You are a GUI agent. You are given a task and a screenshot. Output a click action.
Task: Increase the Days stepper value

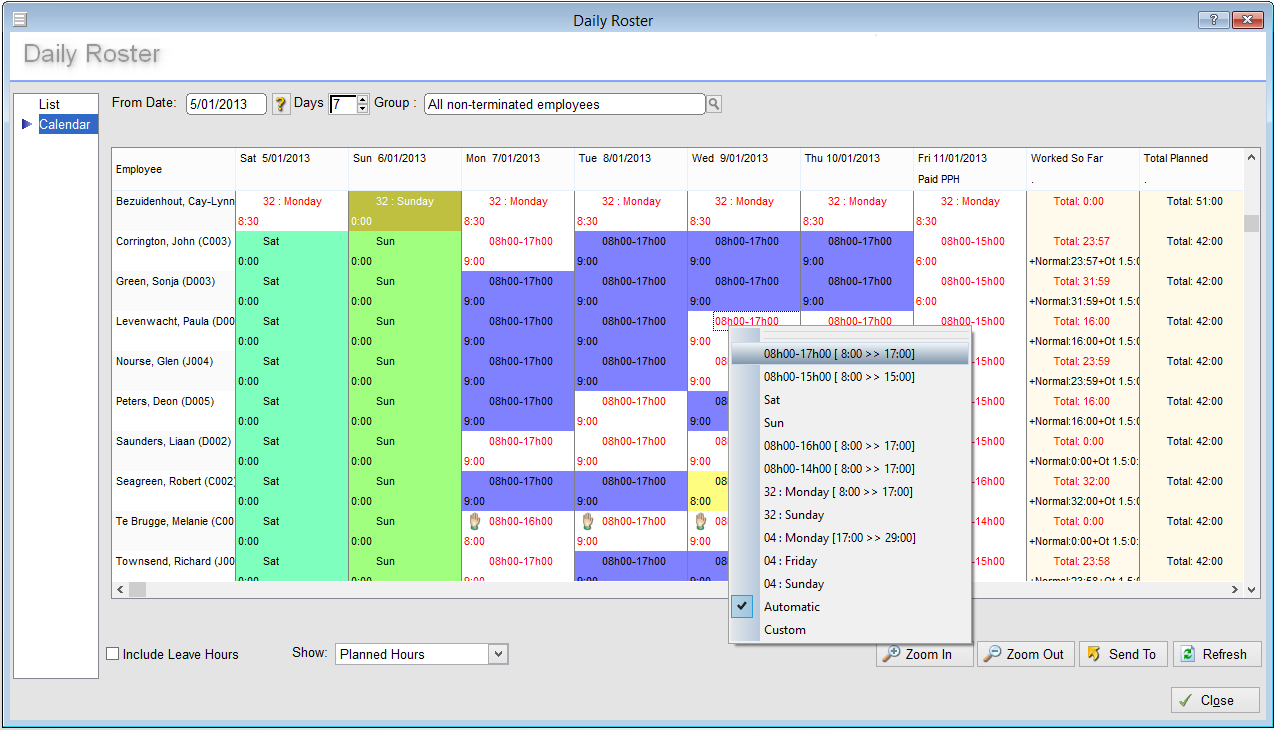(x=363, y=99)
